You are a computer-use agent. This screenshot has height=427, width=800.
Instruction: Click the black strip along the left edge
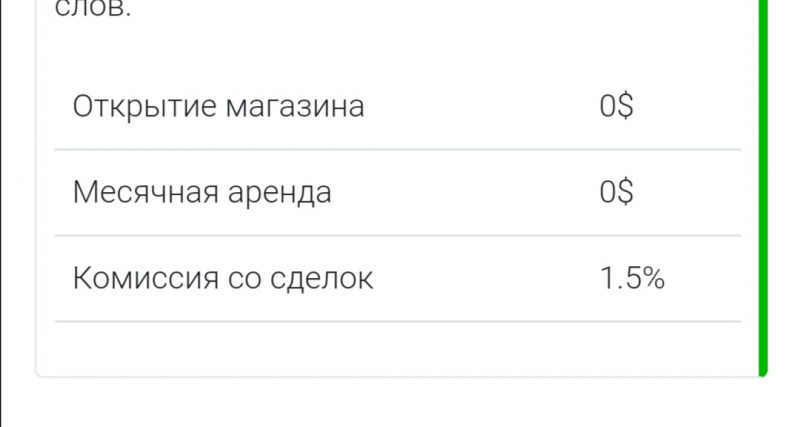click(7, 200)
